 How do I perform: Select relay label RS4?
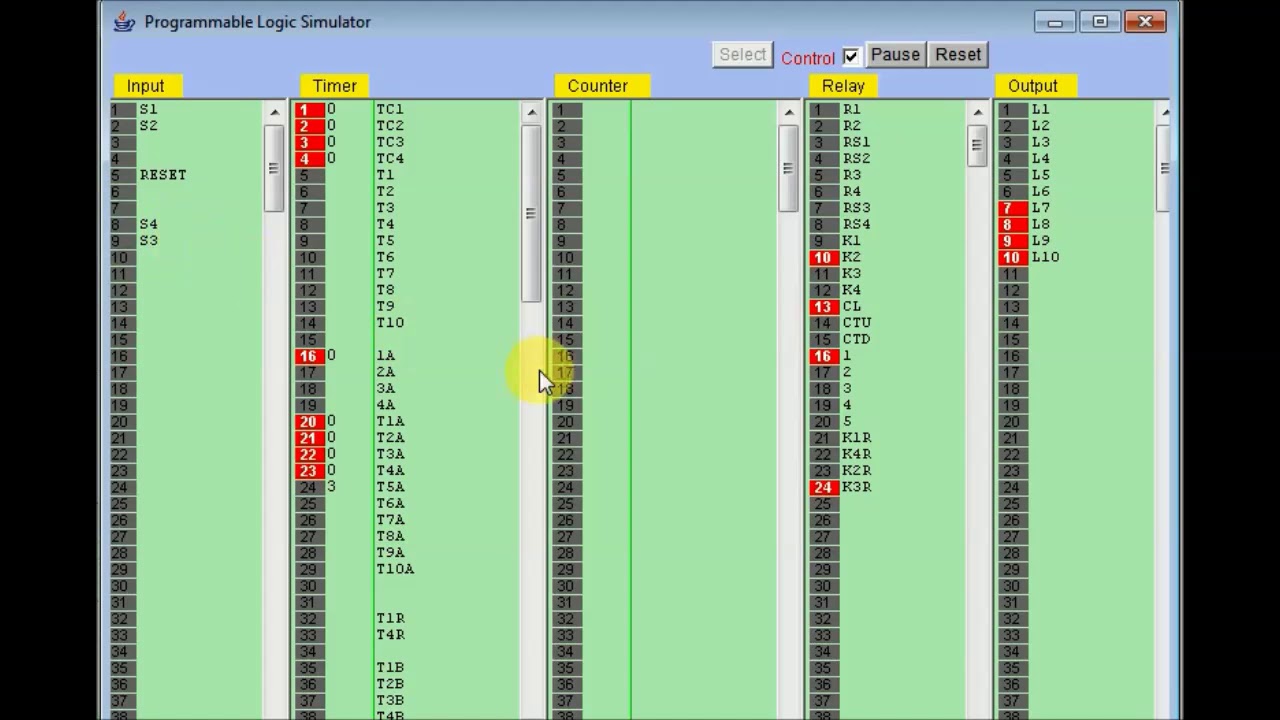pos(856,224)
